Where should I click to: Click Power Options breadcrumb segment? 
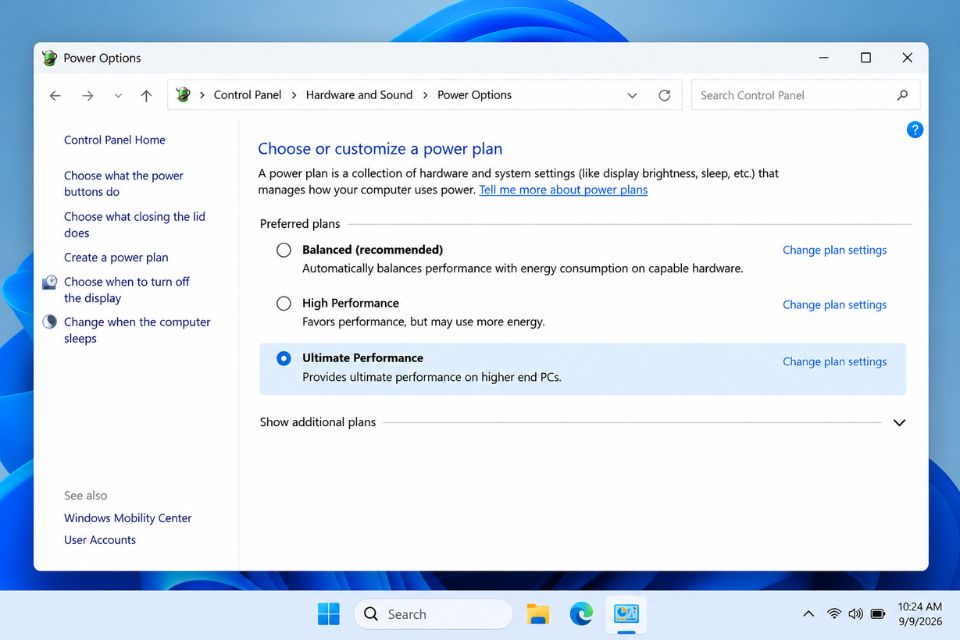[474, 95]
